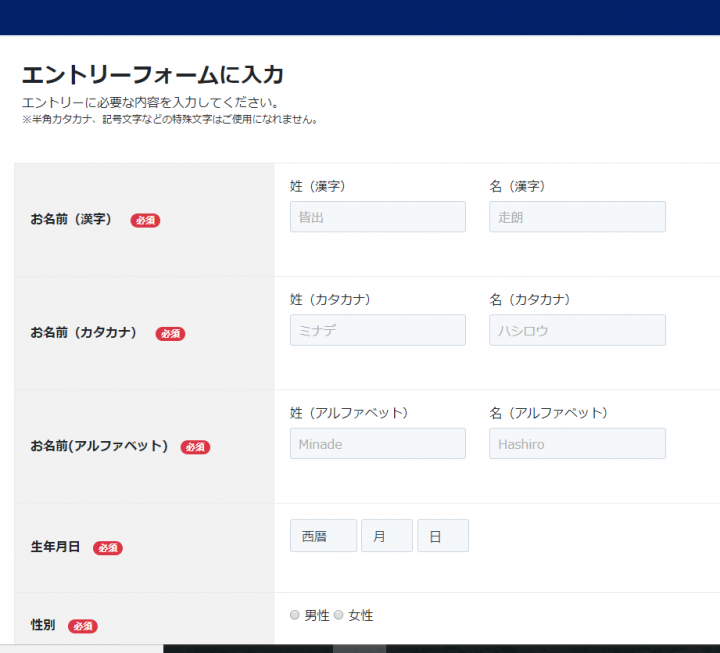The width and height of the screenshot is (720, 653).
Task: Click the 必須 badge beside お名前（漢字）
Action: (145, 220)
